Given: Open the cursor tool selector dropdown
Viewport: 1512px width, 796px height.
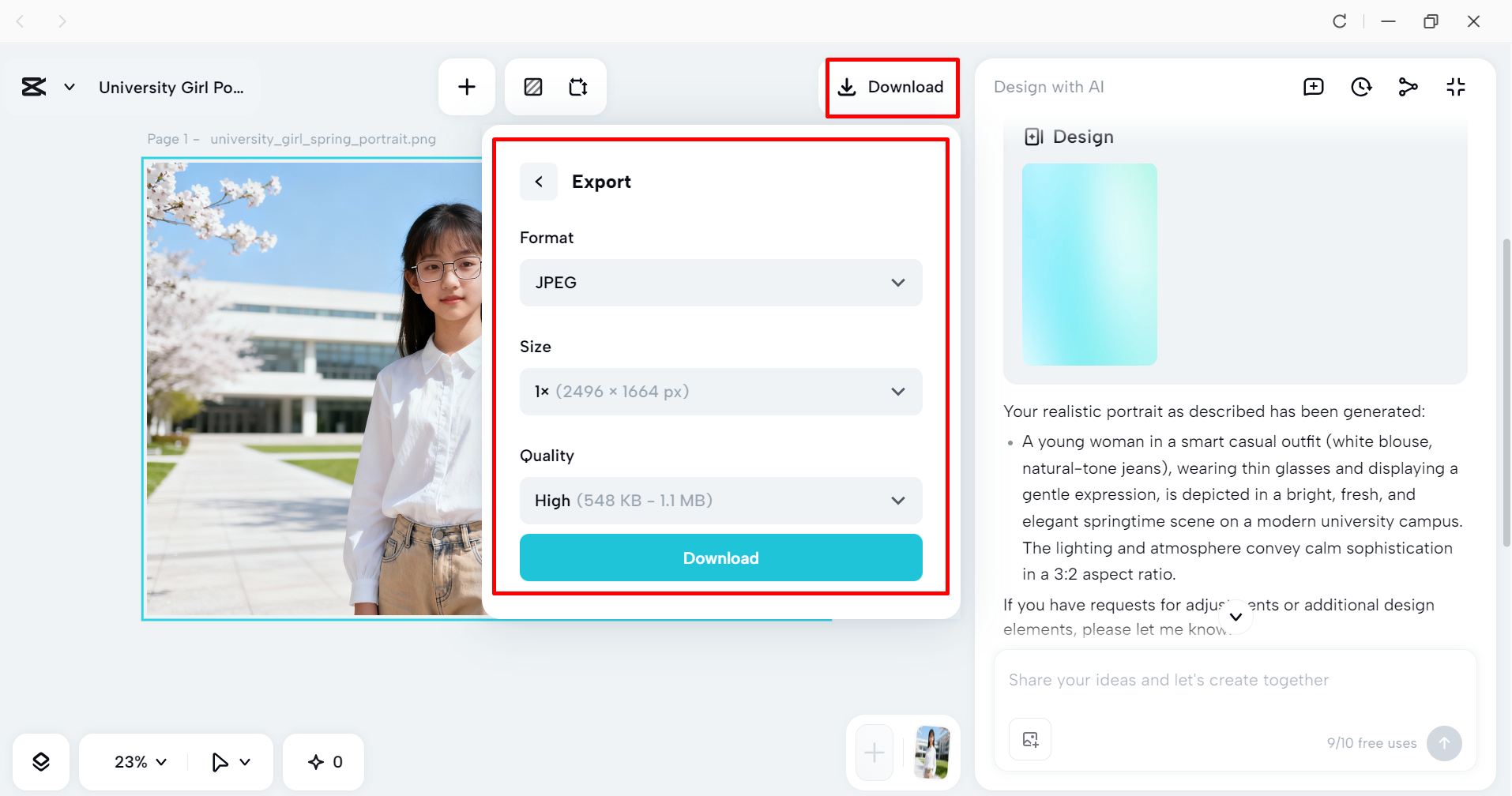Looking at the screenshot, I should (x=229, y=761).
